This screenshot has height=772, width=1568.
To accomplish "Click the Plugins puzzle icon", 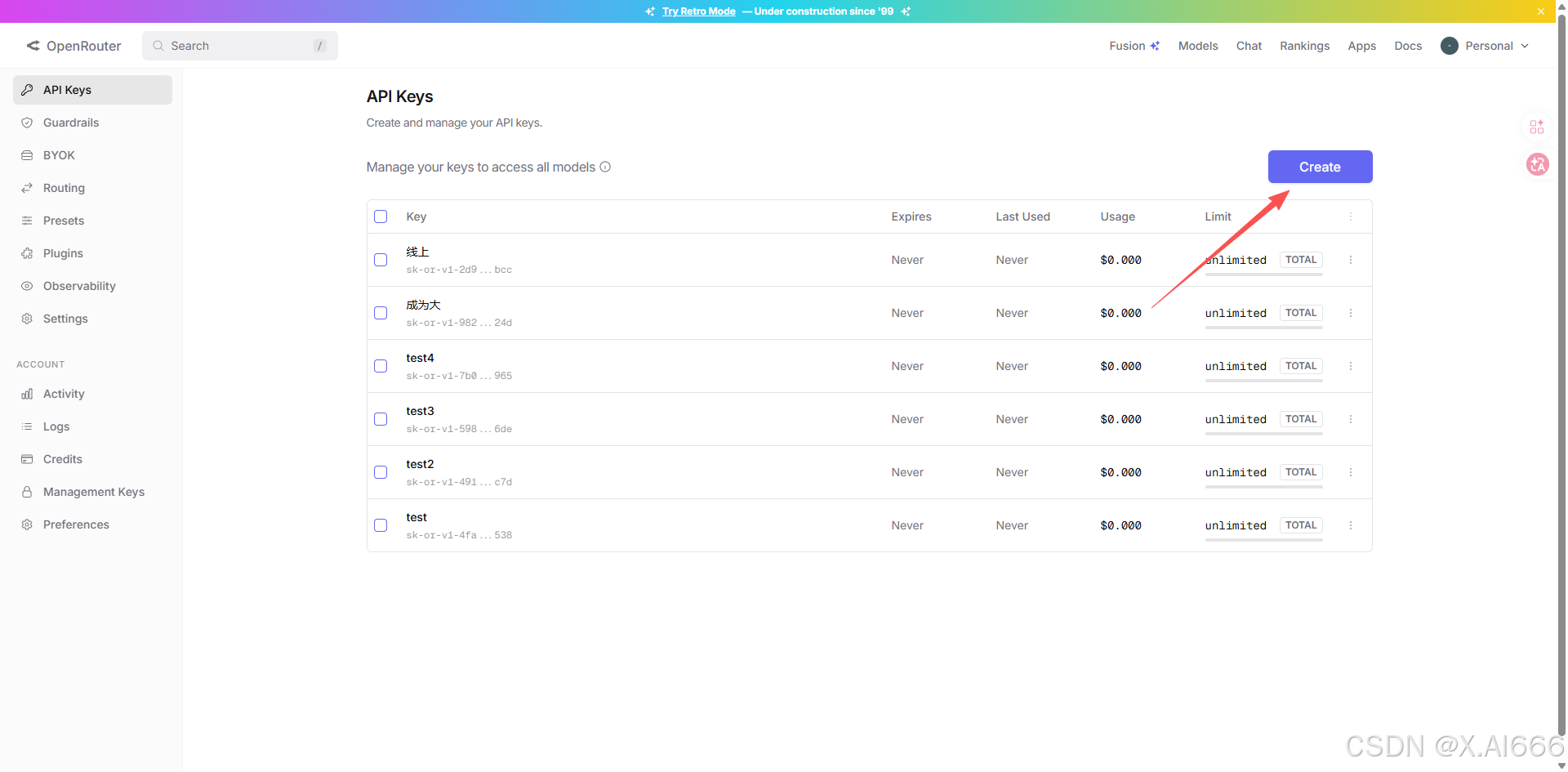I will coord(27,253).
